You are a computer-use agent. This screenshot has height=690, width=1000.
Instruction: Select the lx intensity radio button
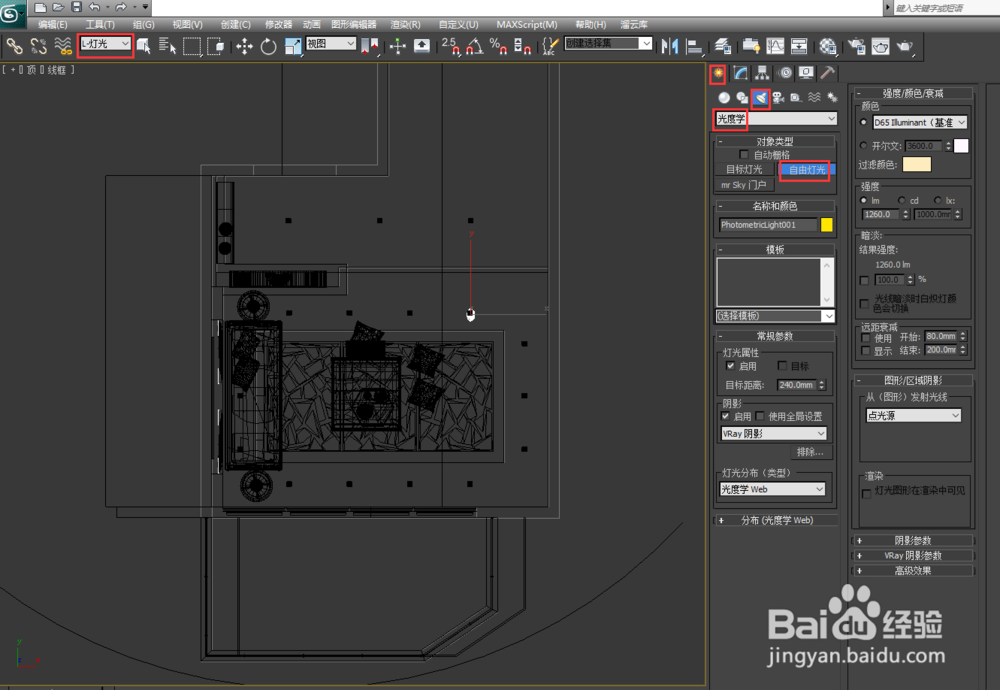tap(938, 200)
